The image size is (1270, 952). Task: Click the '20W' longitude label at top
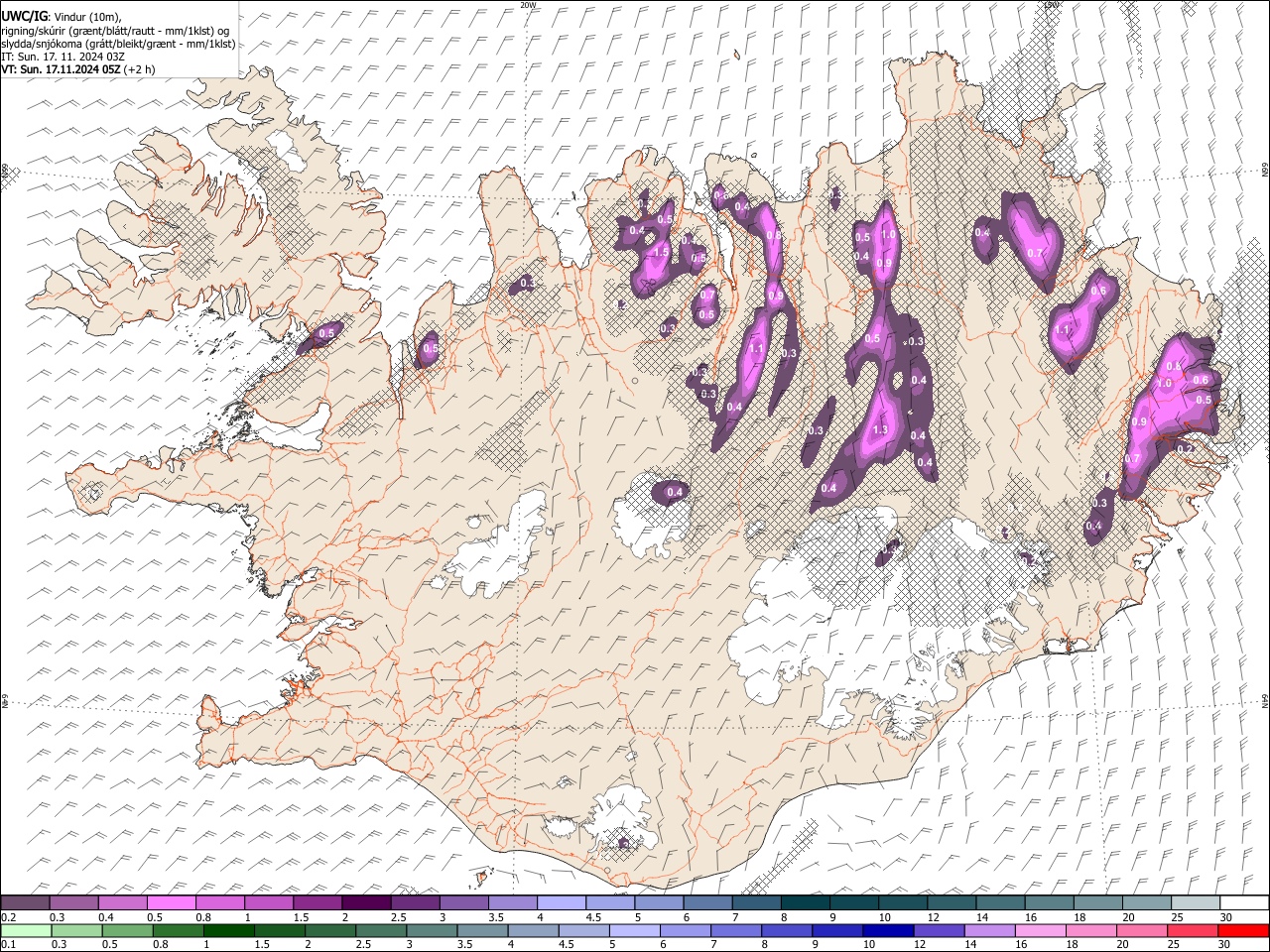pyautogui.click(x=528, y=5)
